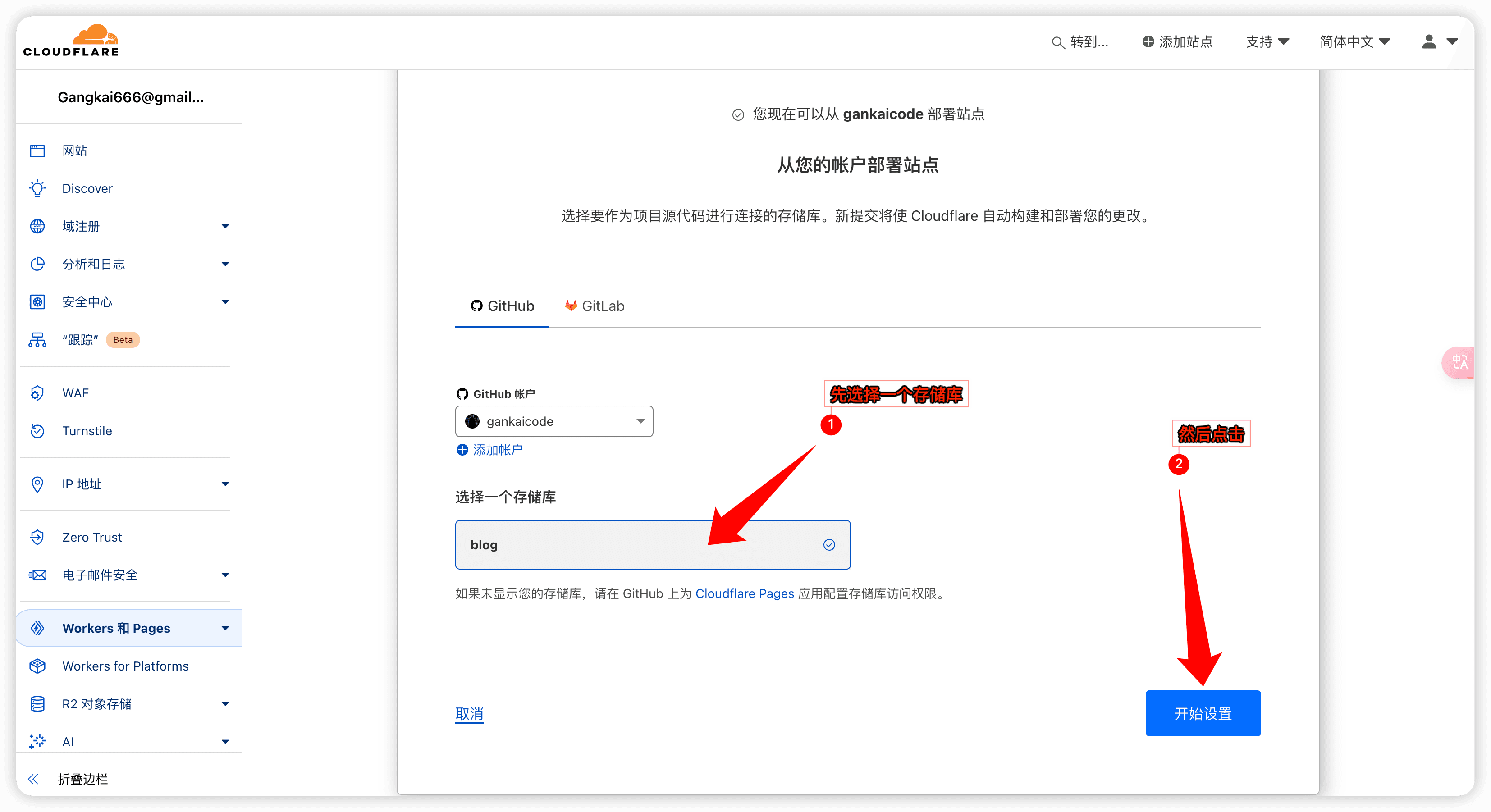Expand the GitHub账户 dropdown
The width and height of the screenshot is (1491, 812).
point(553,421)
